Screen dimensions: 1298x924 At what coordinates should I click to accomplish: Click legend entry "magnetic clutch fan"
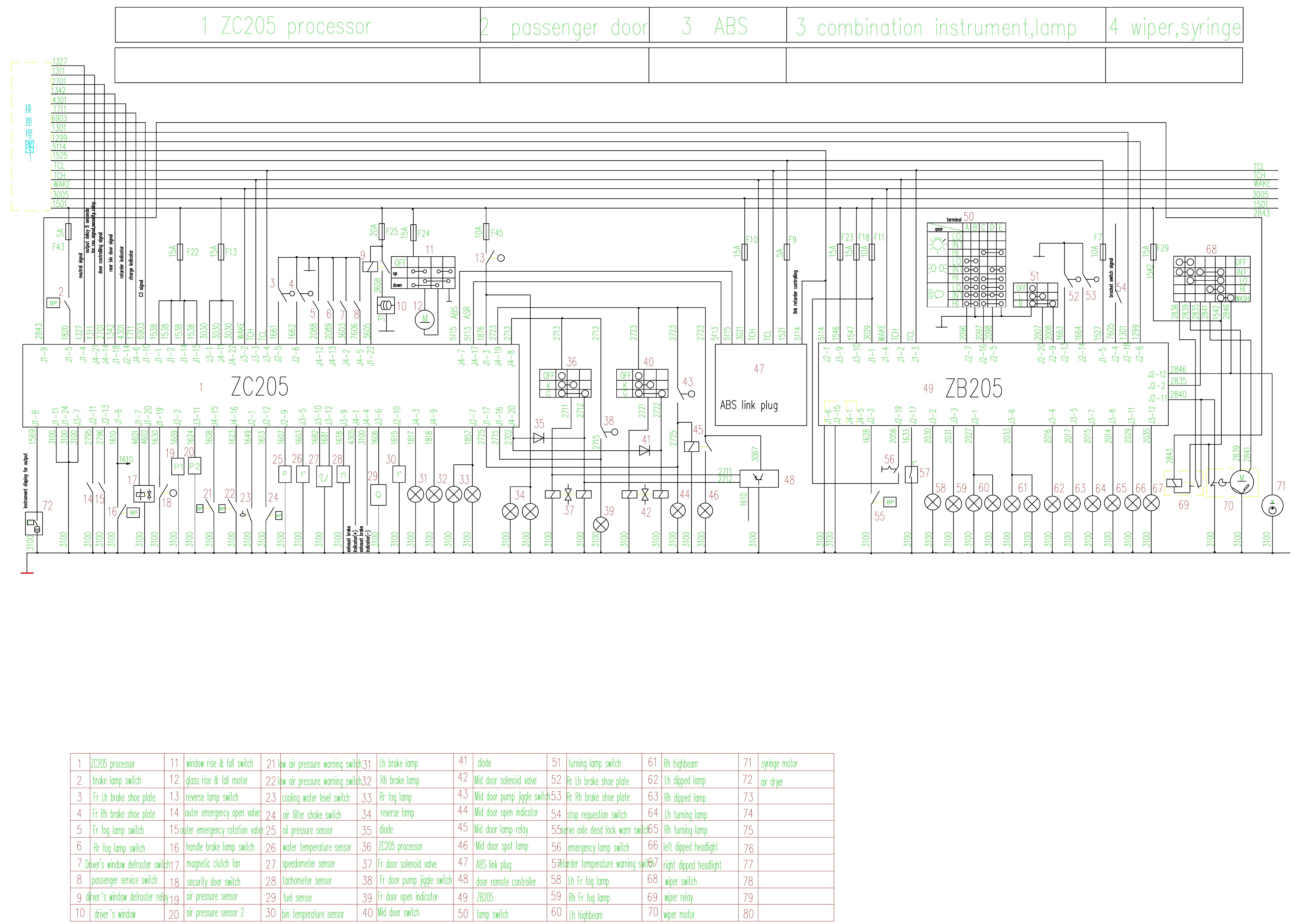click(x=213, y=864)
